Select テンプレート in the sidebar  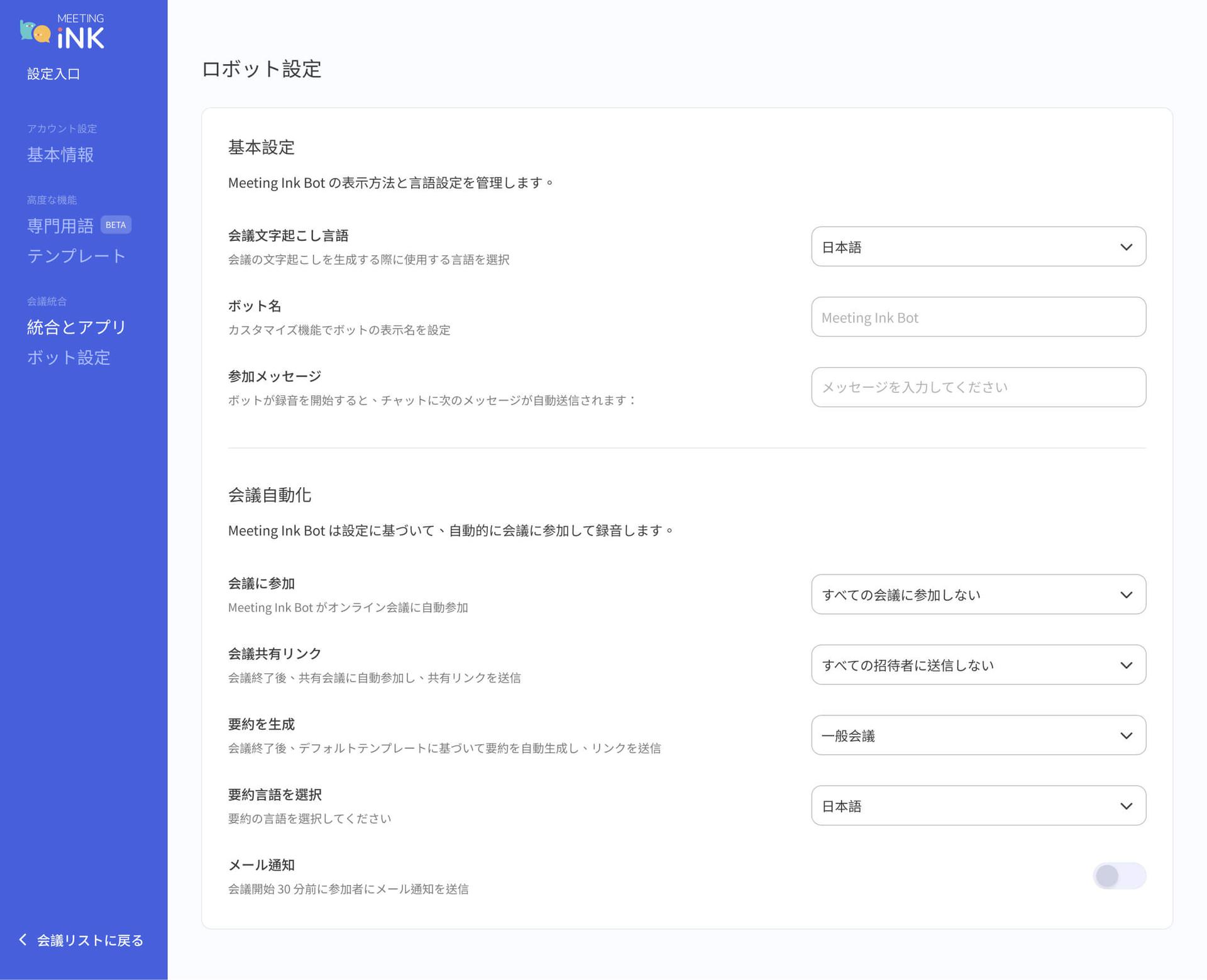point(77,256)
